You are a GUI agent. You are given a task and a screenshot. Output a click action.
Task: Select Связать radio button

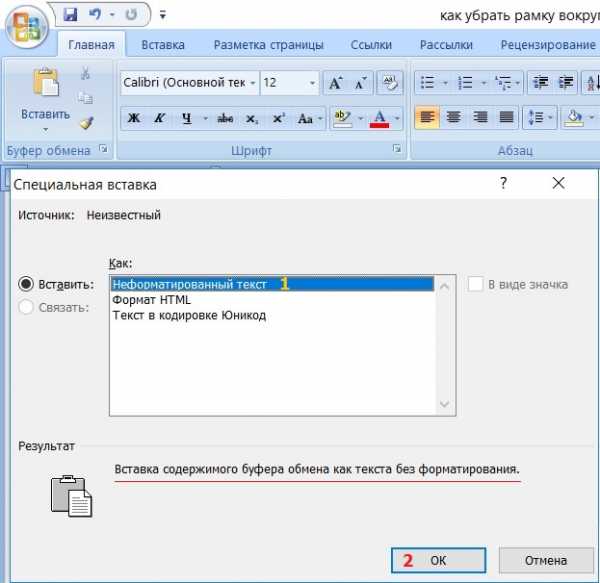26,307
